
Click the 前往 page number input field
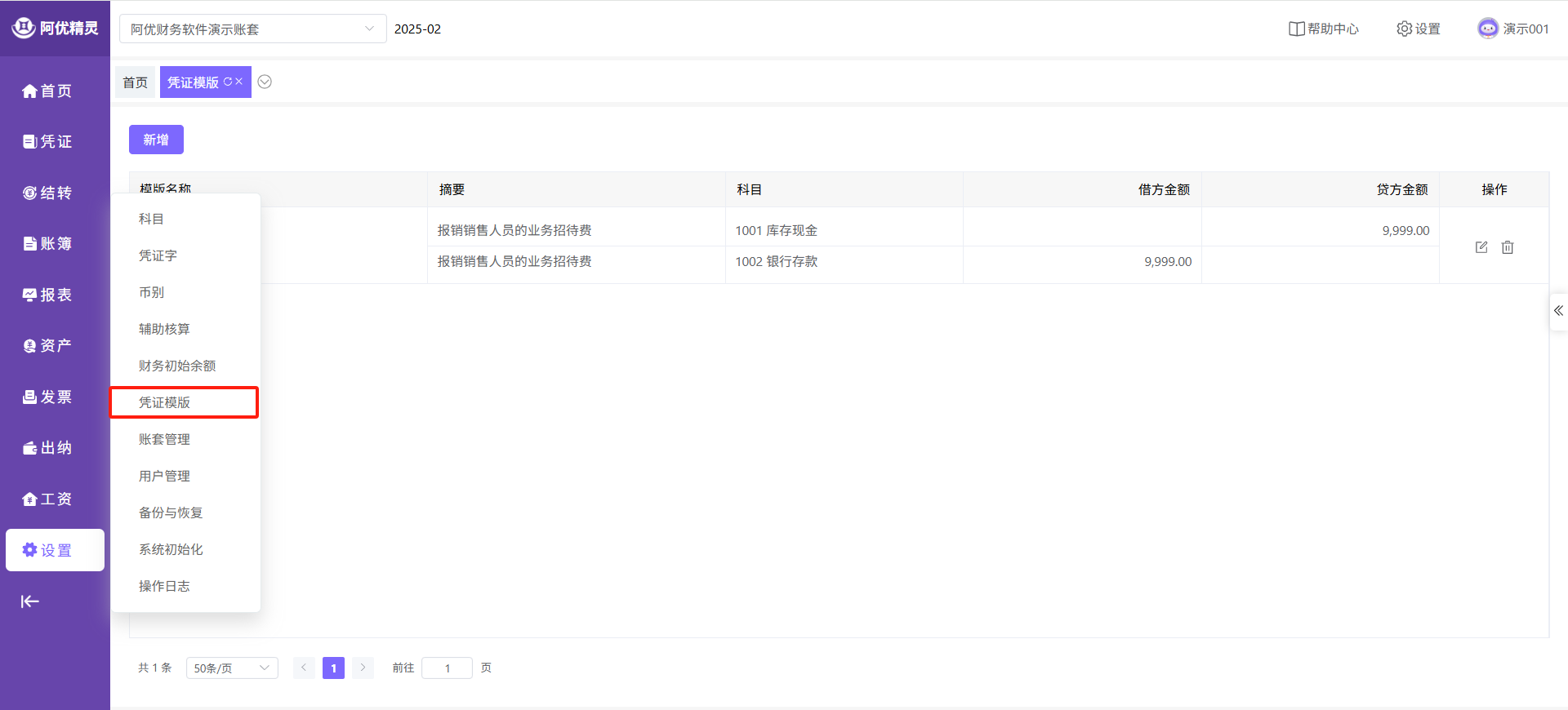pyautogui.click(x=447, y=668)
